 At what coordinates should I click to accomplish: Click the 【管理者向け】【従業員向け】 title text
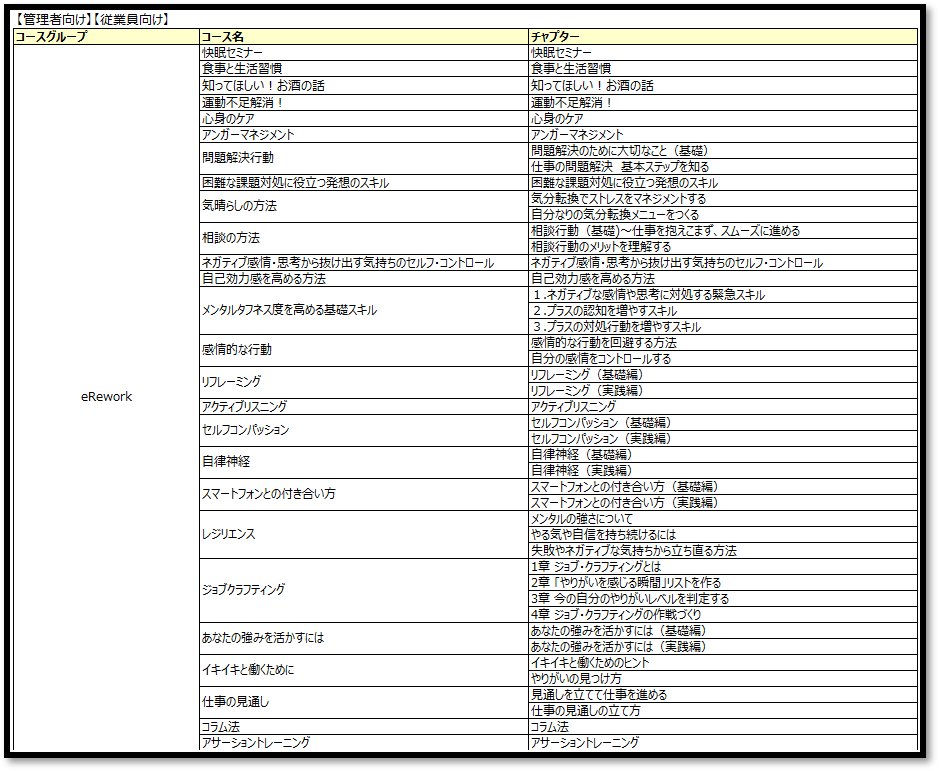[91, 19]
